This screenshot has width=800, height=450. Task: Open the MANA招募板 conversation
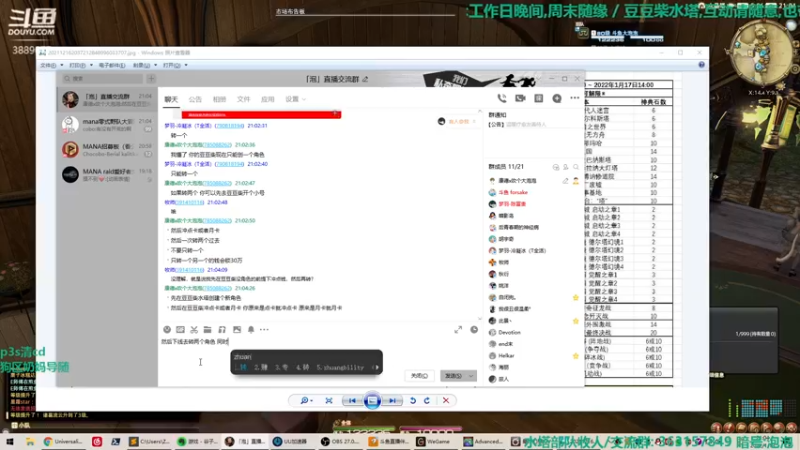coord(107,149)
